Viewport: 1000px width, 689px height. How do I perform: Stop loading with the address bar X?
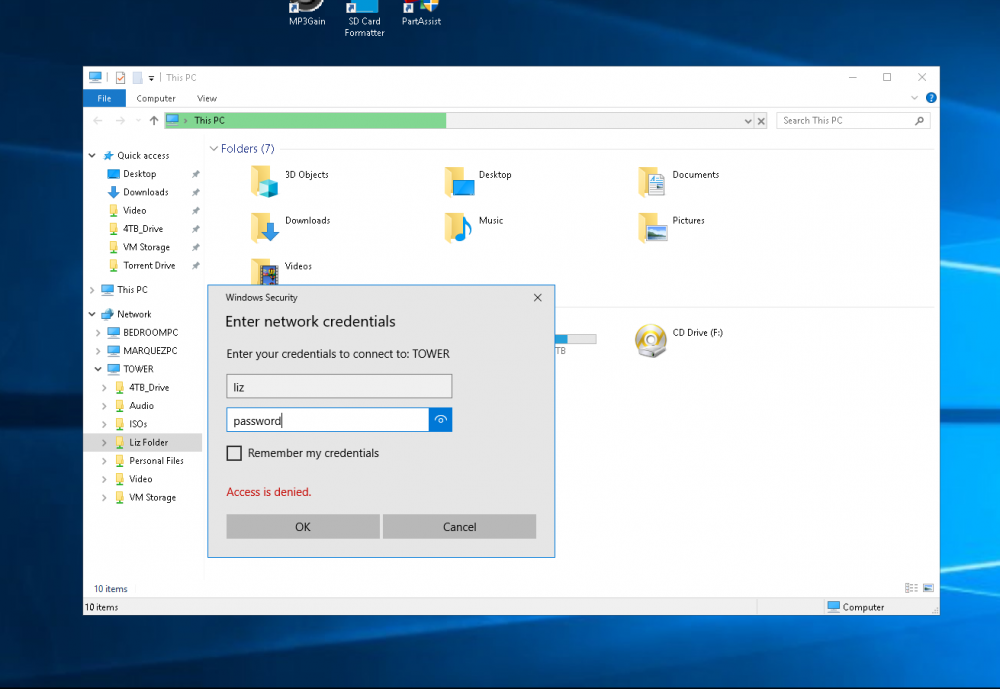point(761,121)
